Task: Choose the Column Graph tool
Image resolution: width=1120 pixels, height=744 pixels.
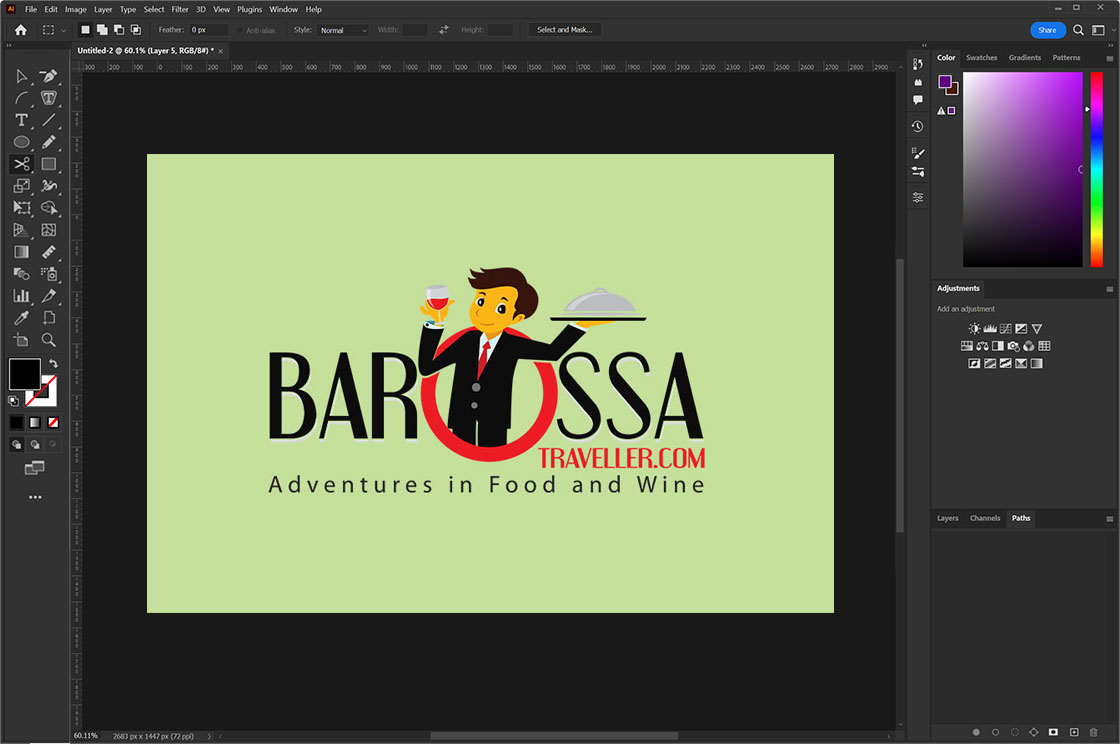Action: coord(21,296)
